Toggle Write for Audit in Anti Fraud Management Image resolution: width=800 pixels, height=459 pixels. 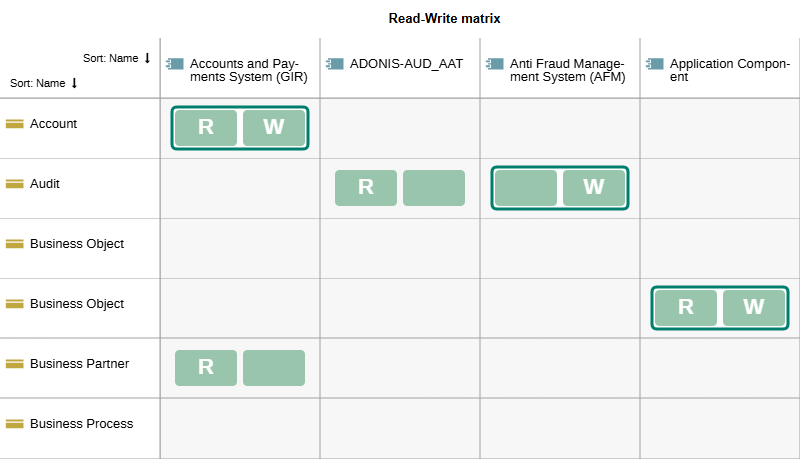tap(594, 188)
